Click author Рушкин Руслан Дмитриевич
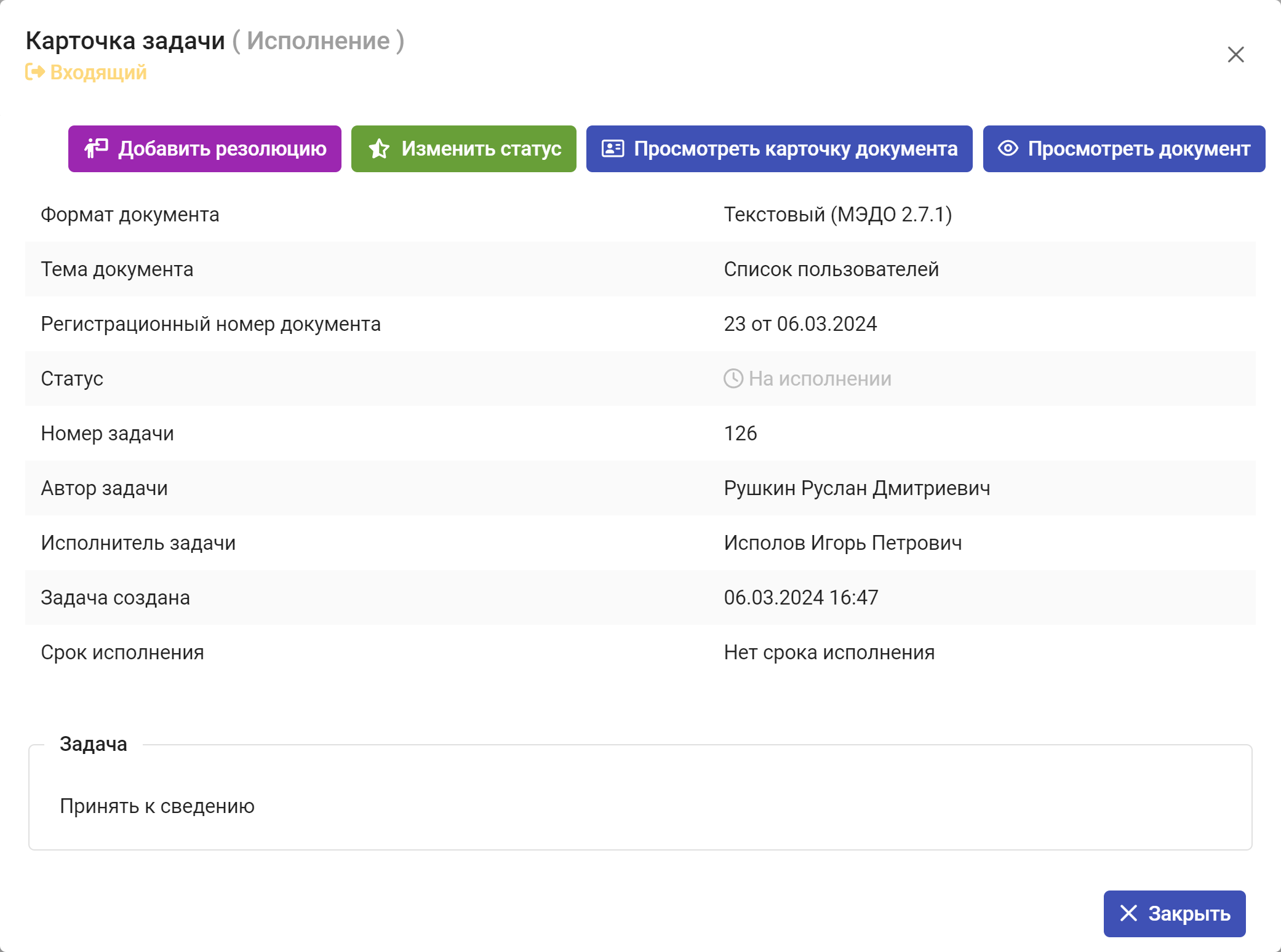 856,488
